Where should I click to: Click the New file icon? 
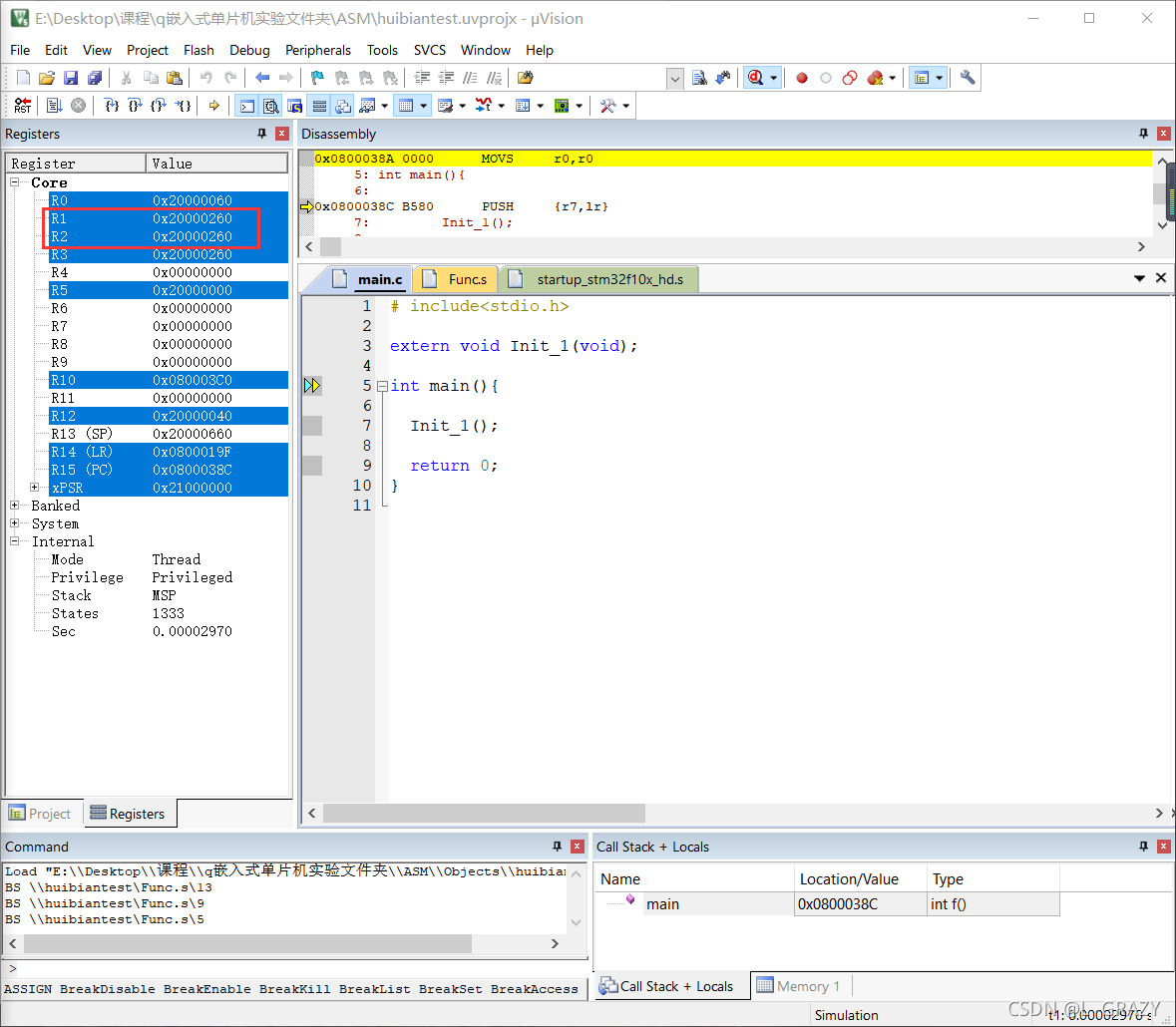coord(23,77)
